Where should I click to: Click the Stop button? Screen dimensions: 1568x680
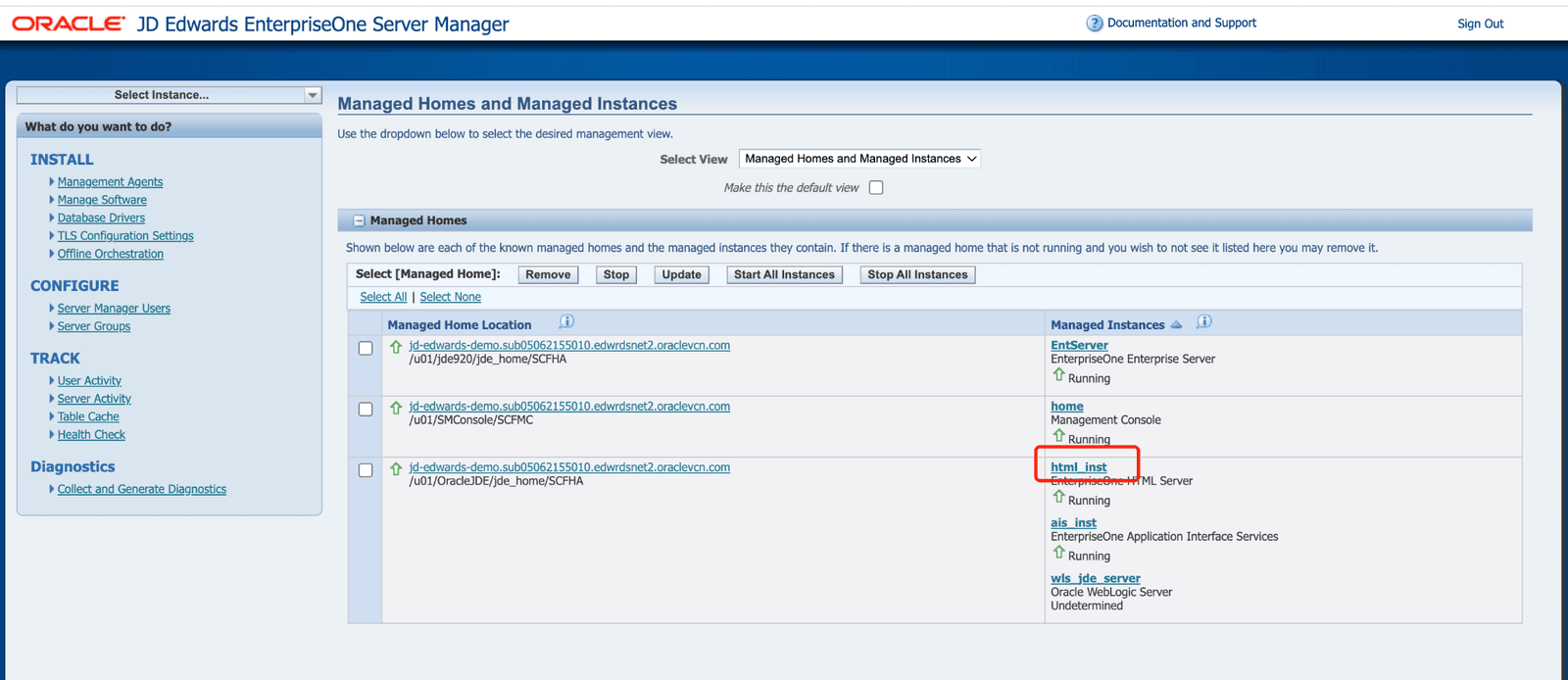tap(616, 274)
